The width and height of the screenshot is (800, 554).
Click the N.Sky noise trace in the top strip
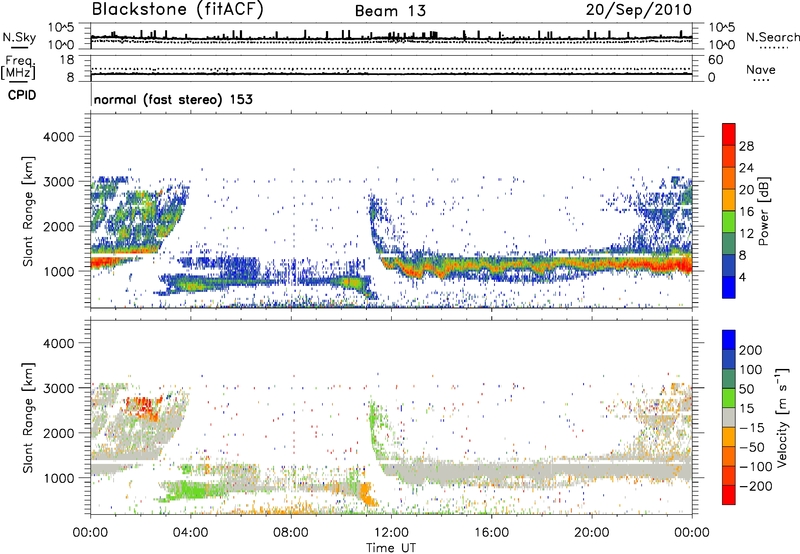tap(391, 37)
